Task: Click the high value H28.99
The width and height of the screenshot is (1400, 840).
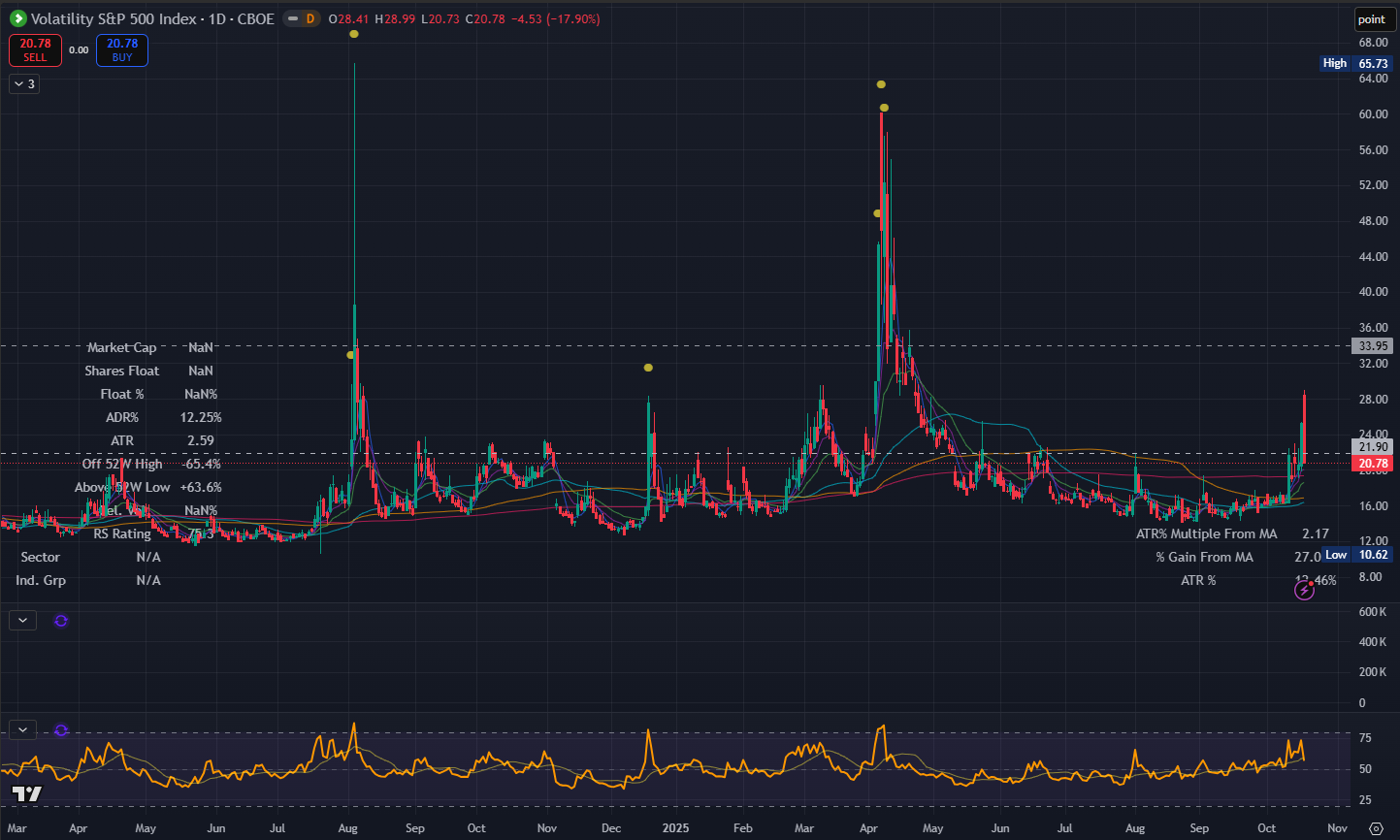Action: pos(394,18)
